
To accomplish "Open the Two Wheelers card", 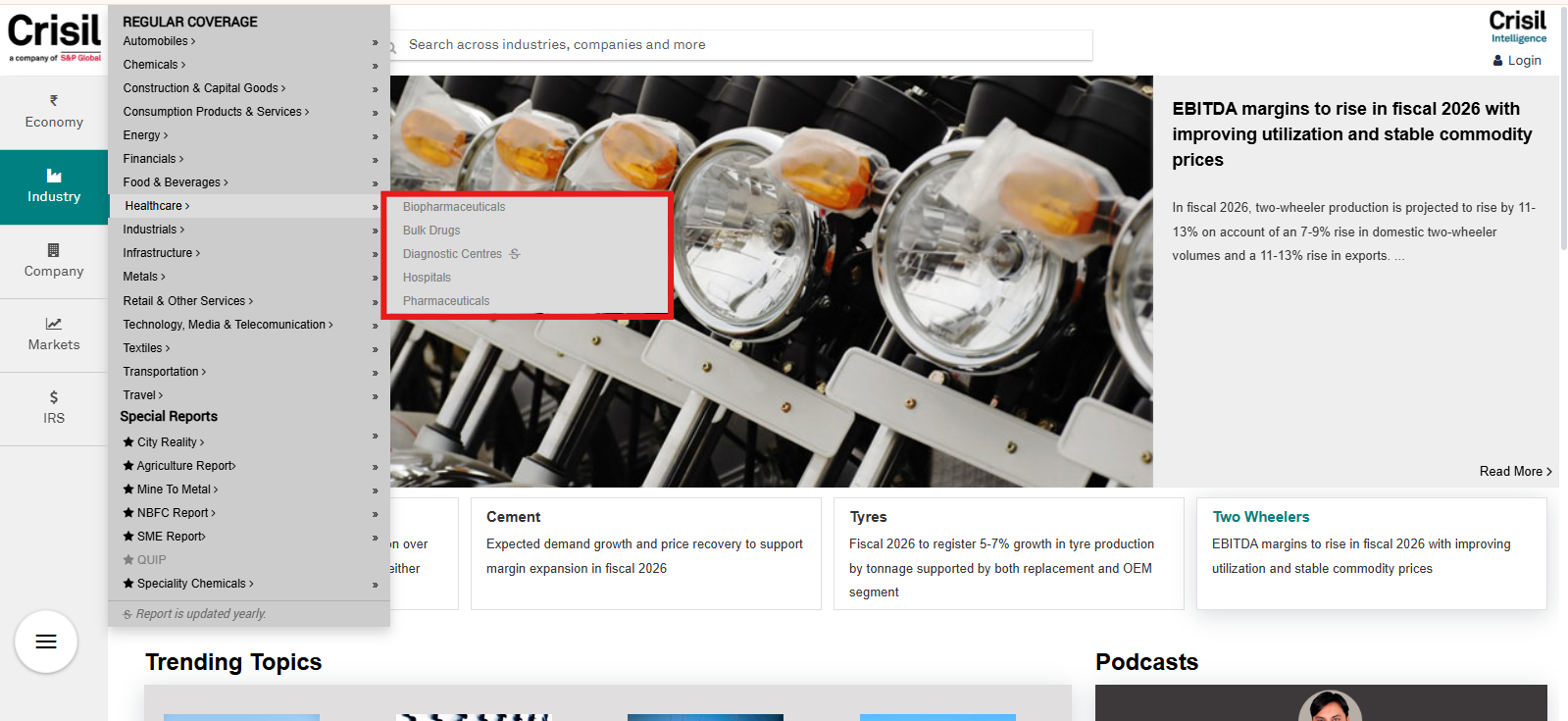I will (x=1260, y=517).
